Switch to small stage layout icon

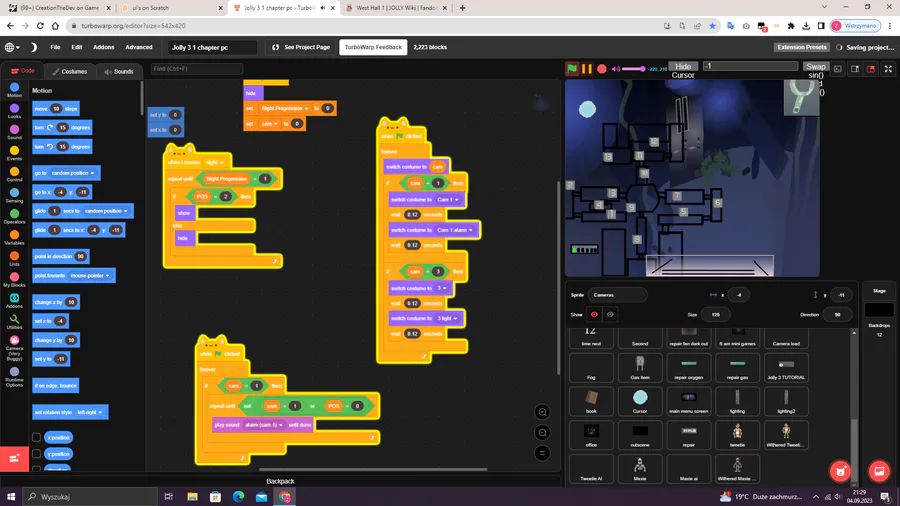pyautogui.click(x=855, y=69)
